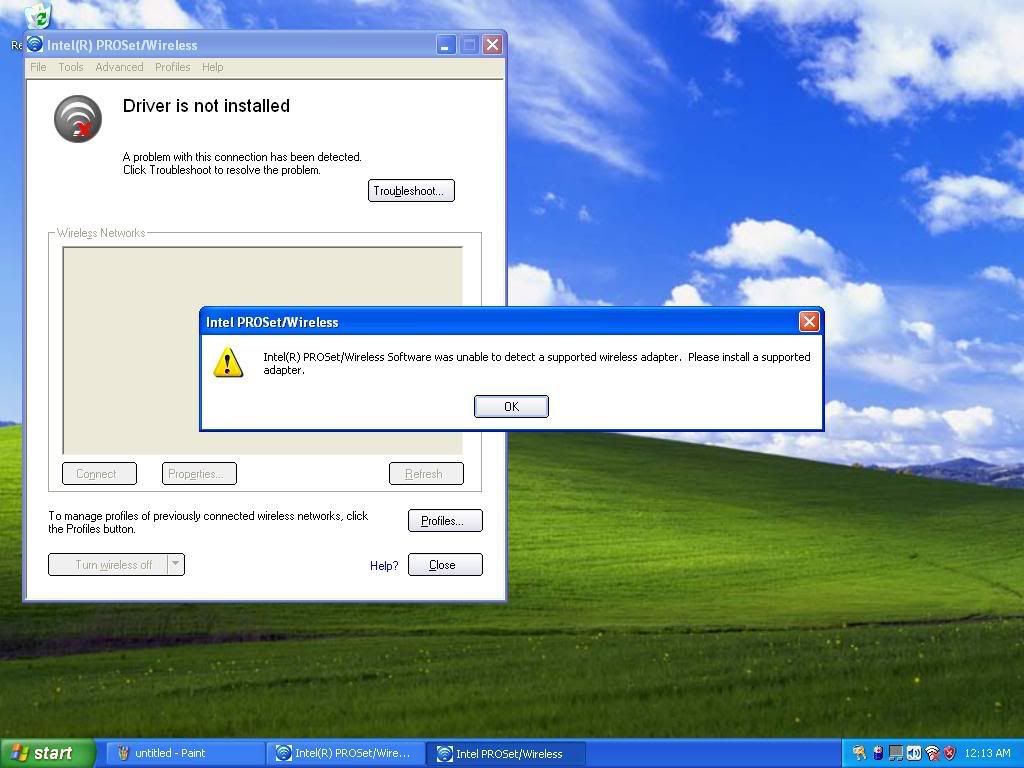1024x768 pixels.
Task: Open the Windows start menu
Action: coord(47,753)
